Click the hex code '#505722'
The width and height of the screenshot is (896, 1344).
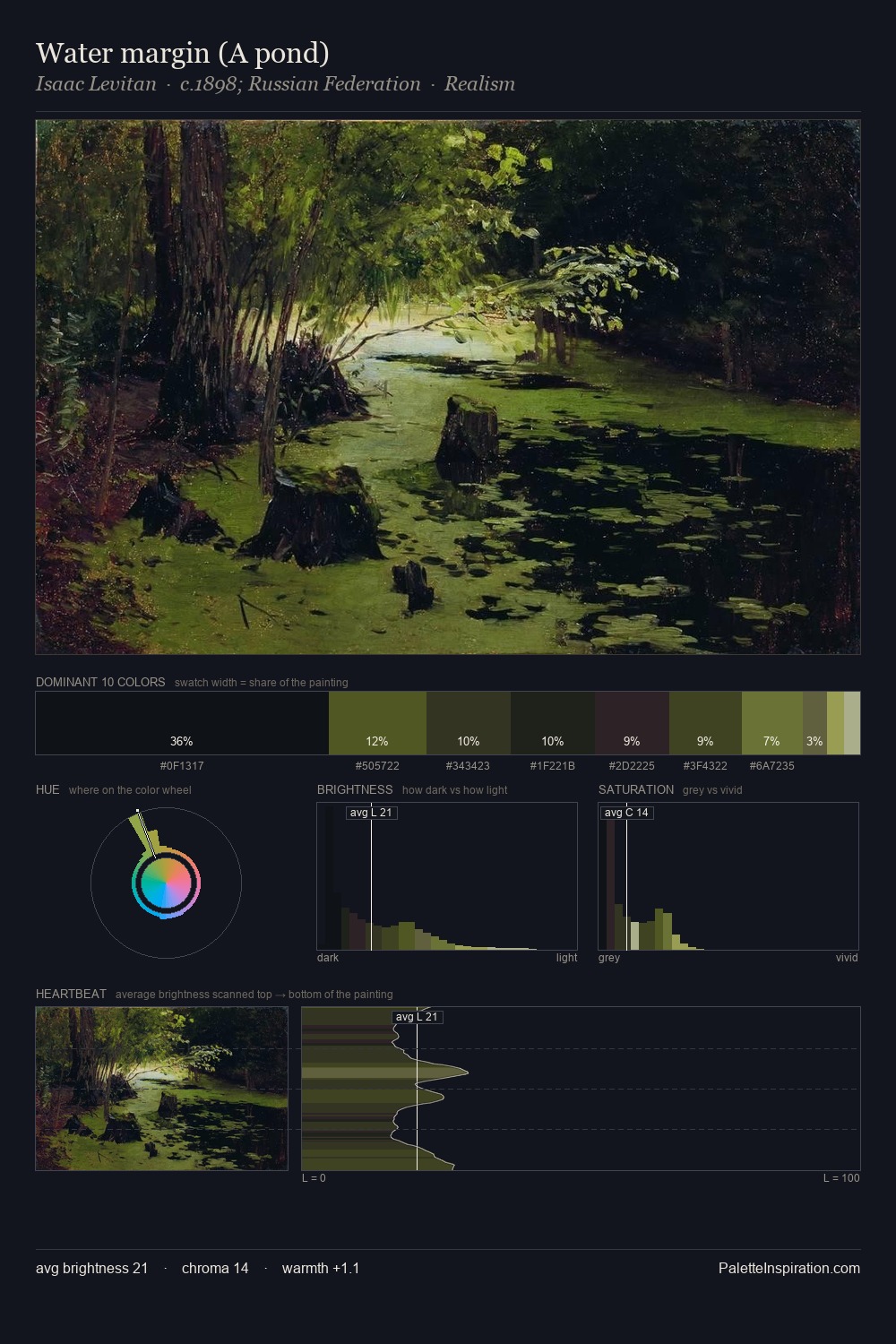point(377,766)
